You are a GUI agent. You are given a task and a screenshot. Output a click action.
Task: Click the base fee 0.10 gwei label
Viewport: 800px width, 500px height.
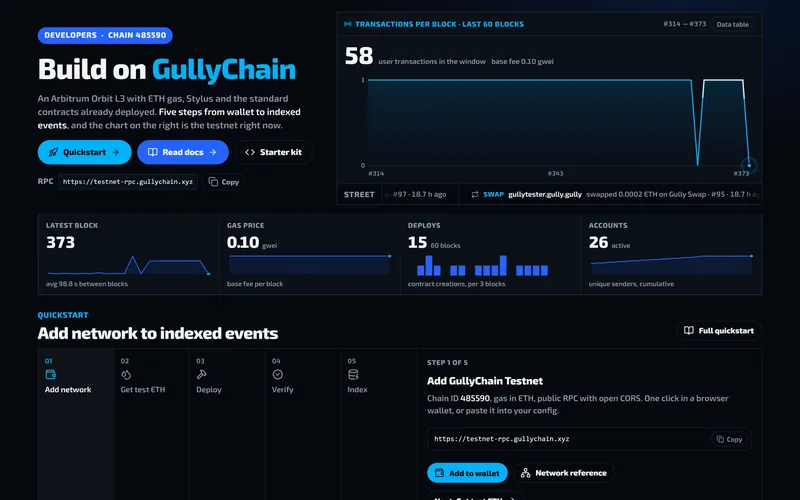point(522,61)
